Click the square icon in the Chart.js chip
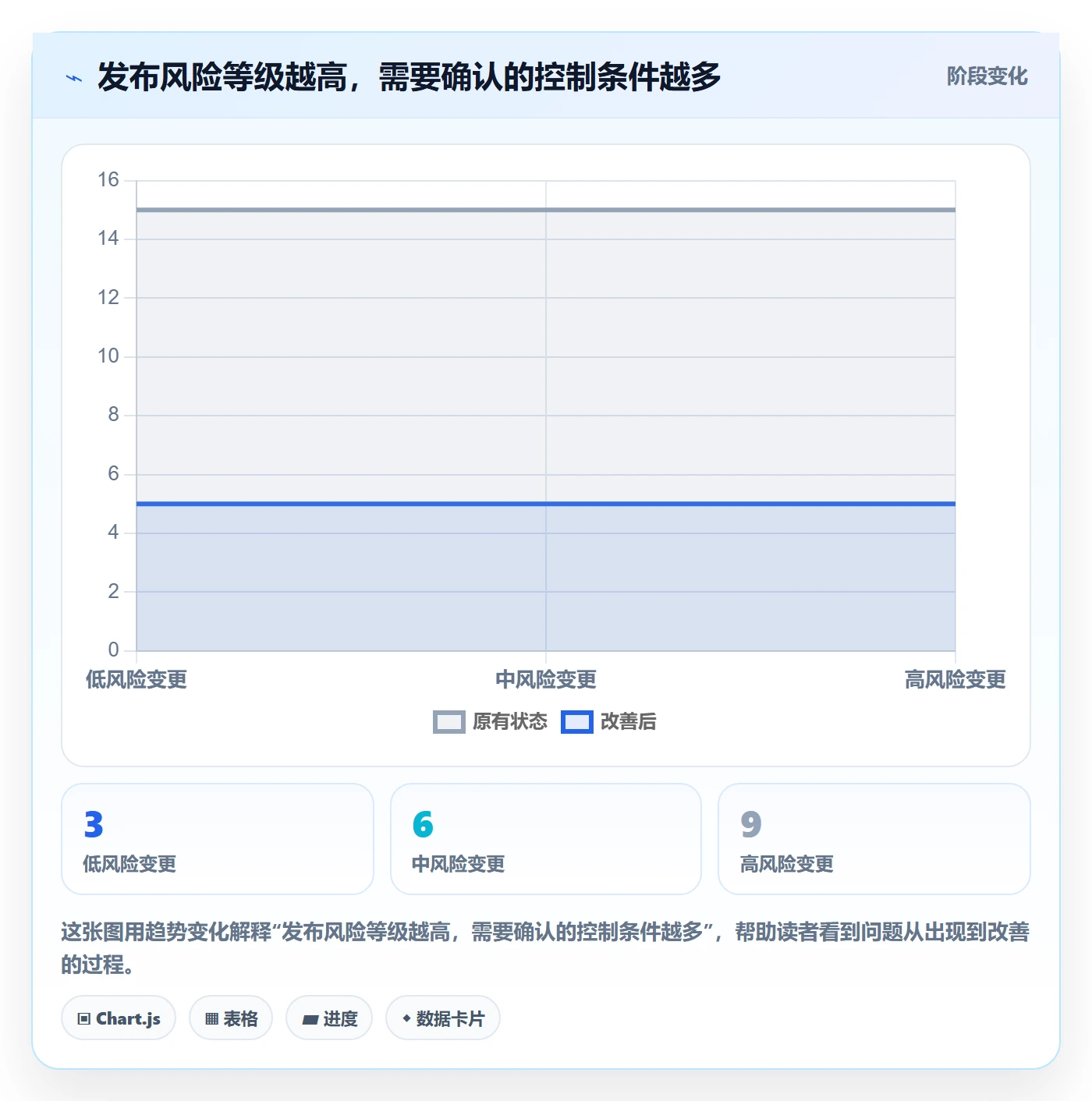The height and width of the screenshot is (1101, 1092). pos(84,1019)
